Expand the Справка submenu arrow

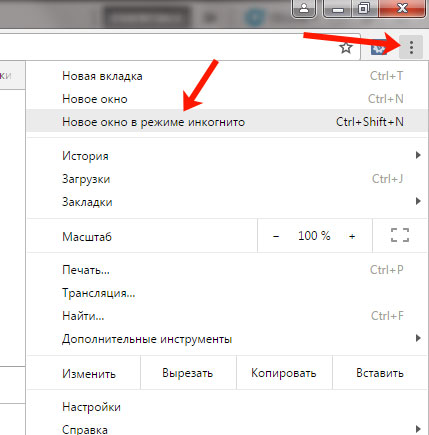tap(418, 428)
